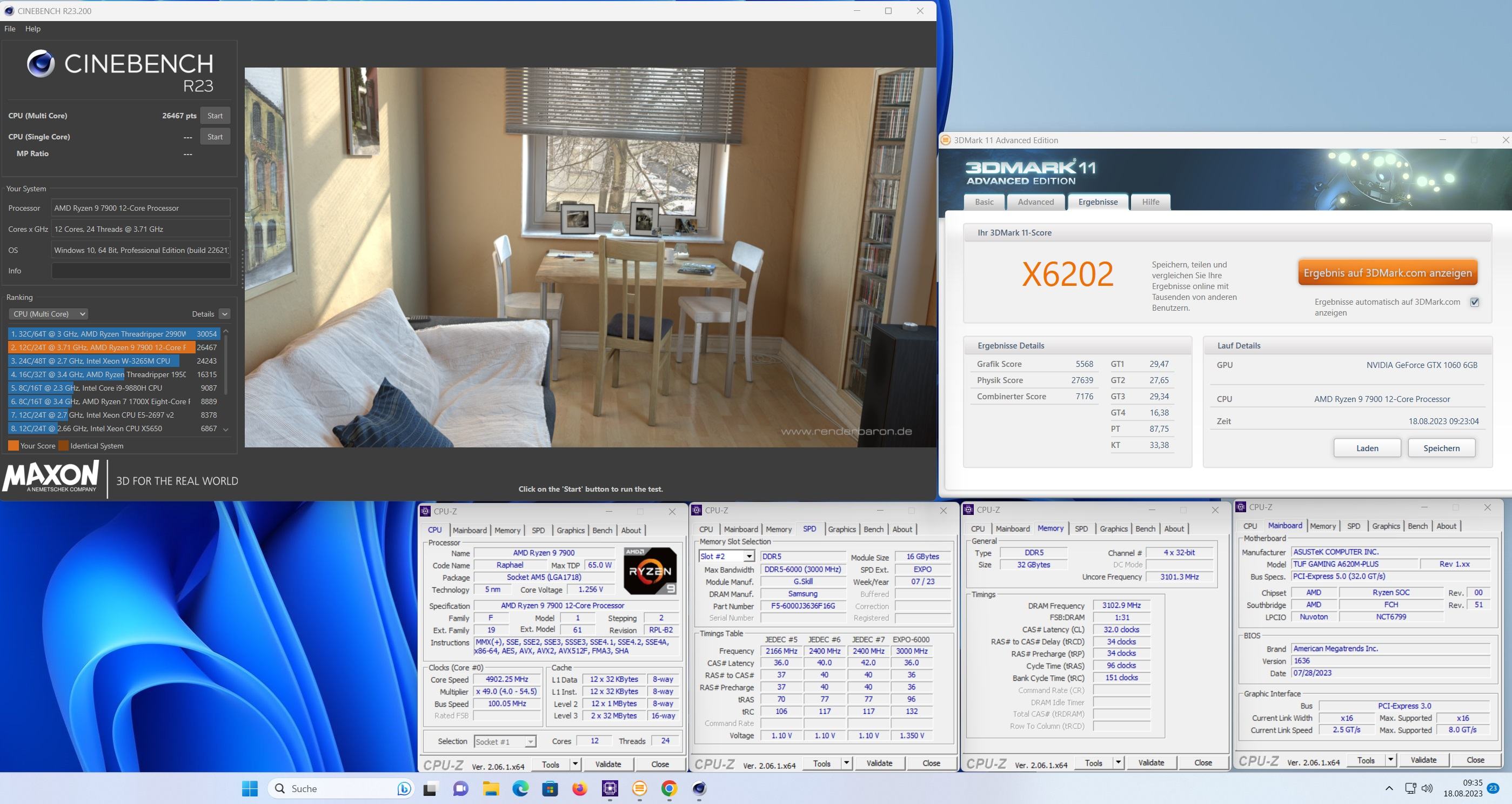Image resolution: width=1512 pixels, height=804 pixels.
Task: Click Close in the CPU-Z SPD window
Action: [931, 763]
